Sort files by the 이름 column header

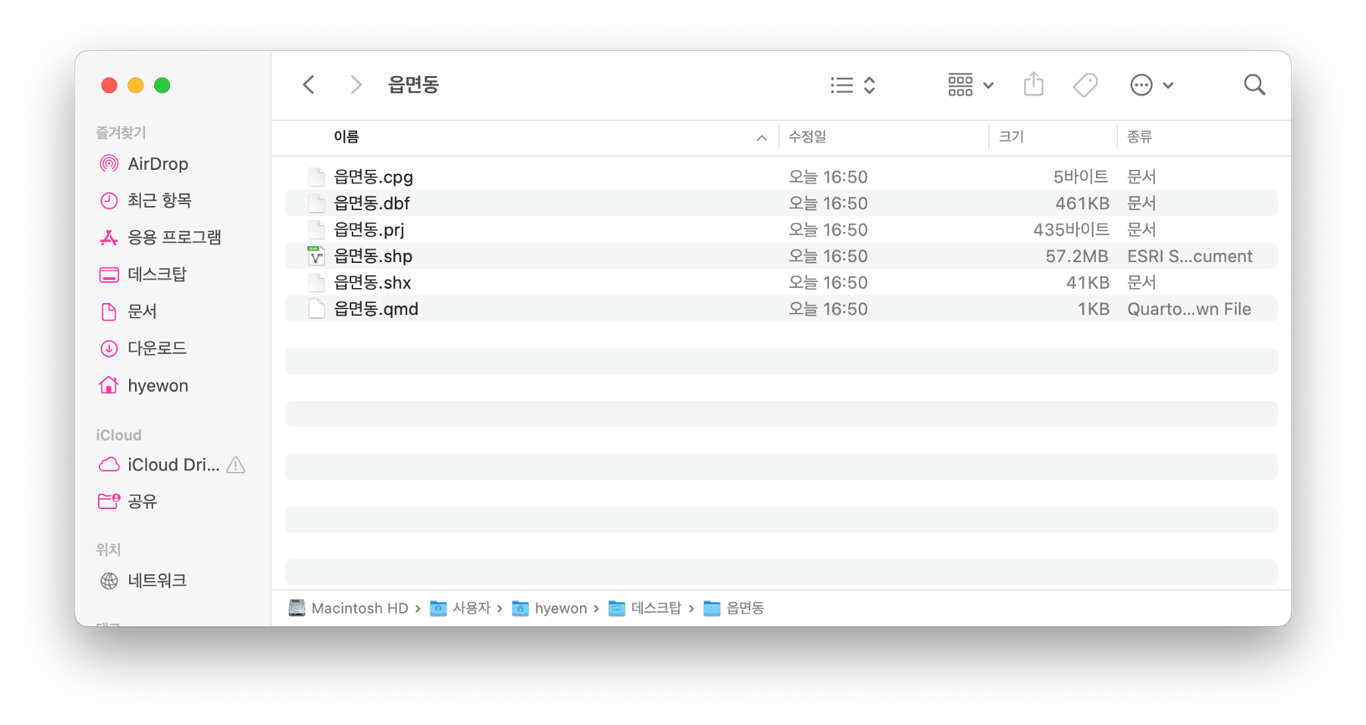coord(346,137)
